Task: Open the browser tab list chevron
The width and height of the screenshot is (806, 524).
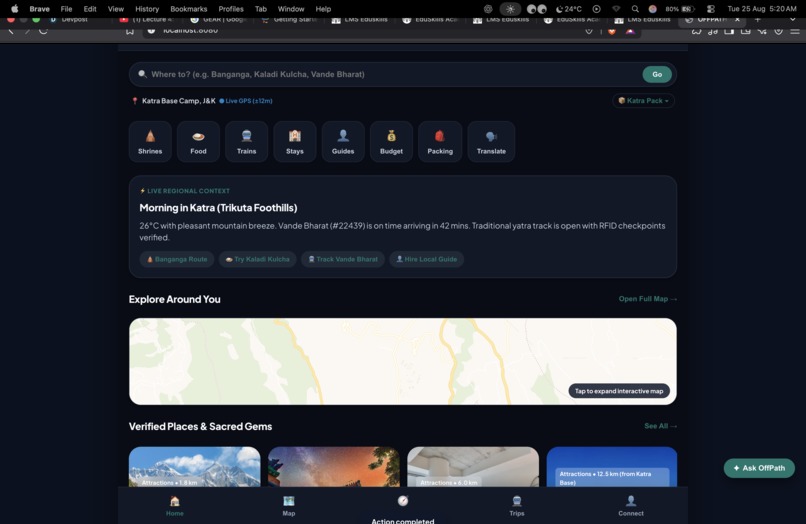Action: click(792, 20)
